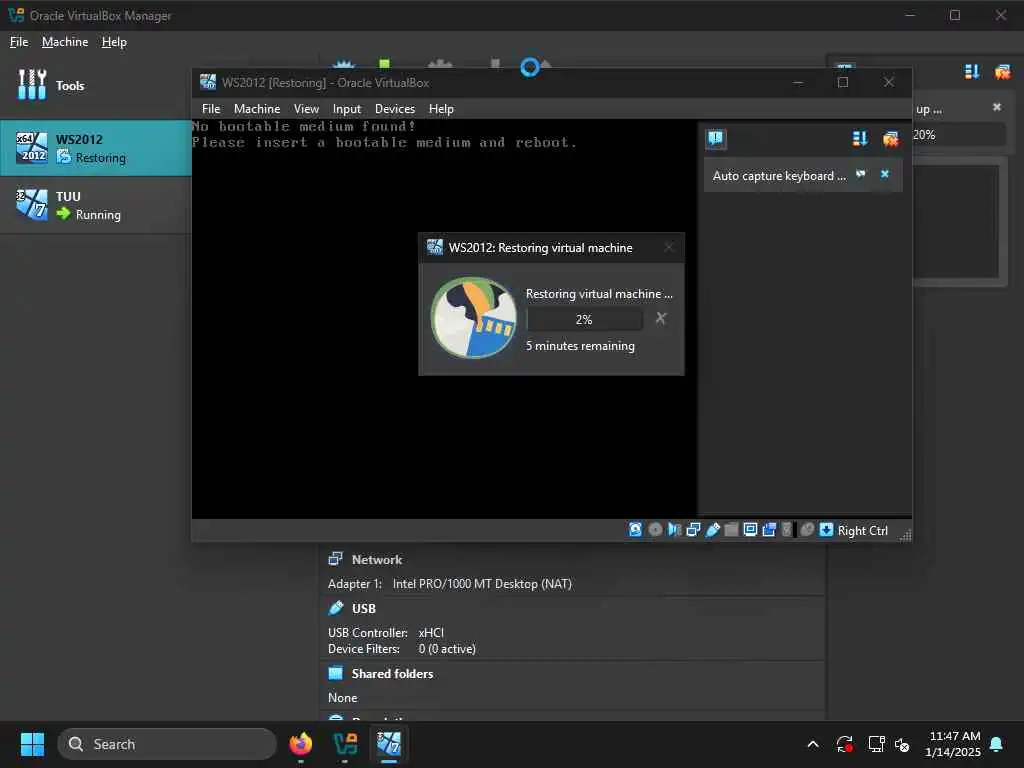This screenshot has width=1024, height=768.
Task: Click the '5 minutes remaining' text
Action: pos(580,346)
